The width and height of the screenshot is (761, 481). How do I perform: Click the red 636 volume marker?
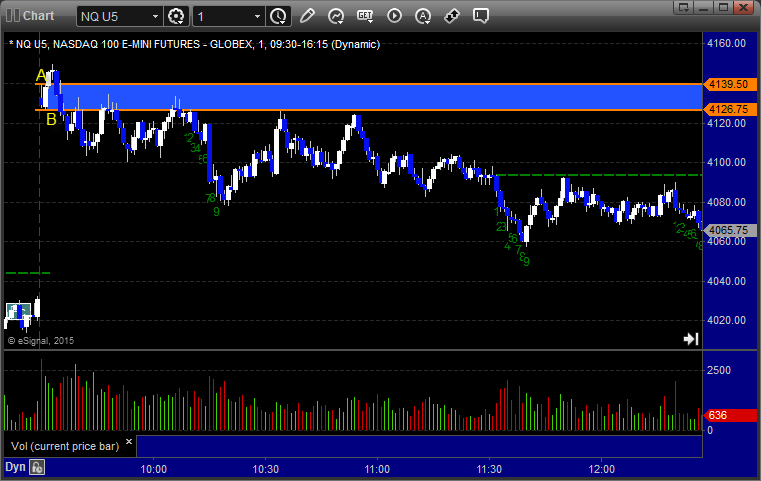coord(729,415)
